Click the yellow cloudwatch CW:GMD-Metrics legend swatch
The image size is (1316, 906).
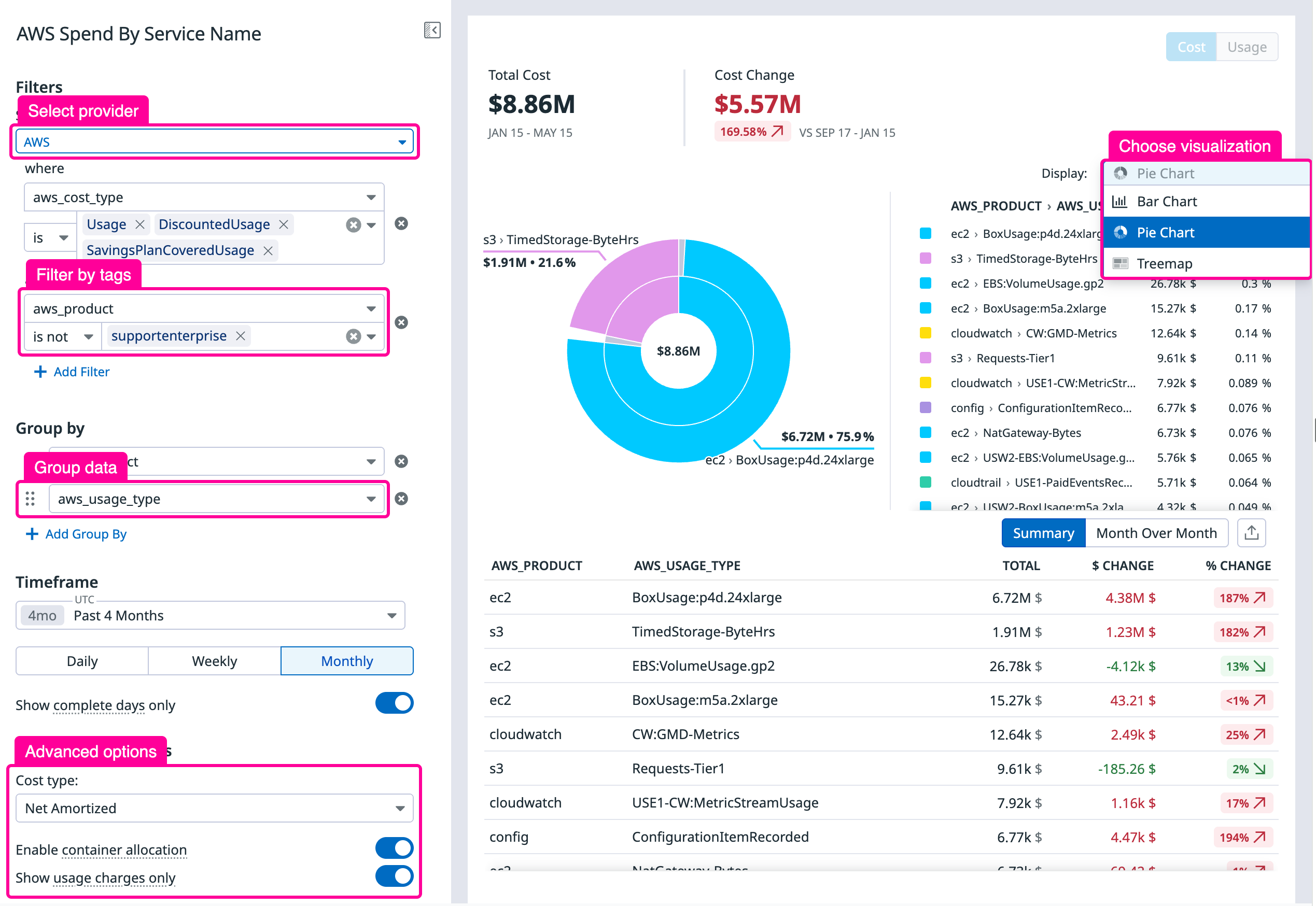click(x=925, y=333)
